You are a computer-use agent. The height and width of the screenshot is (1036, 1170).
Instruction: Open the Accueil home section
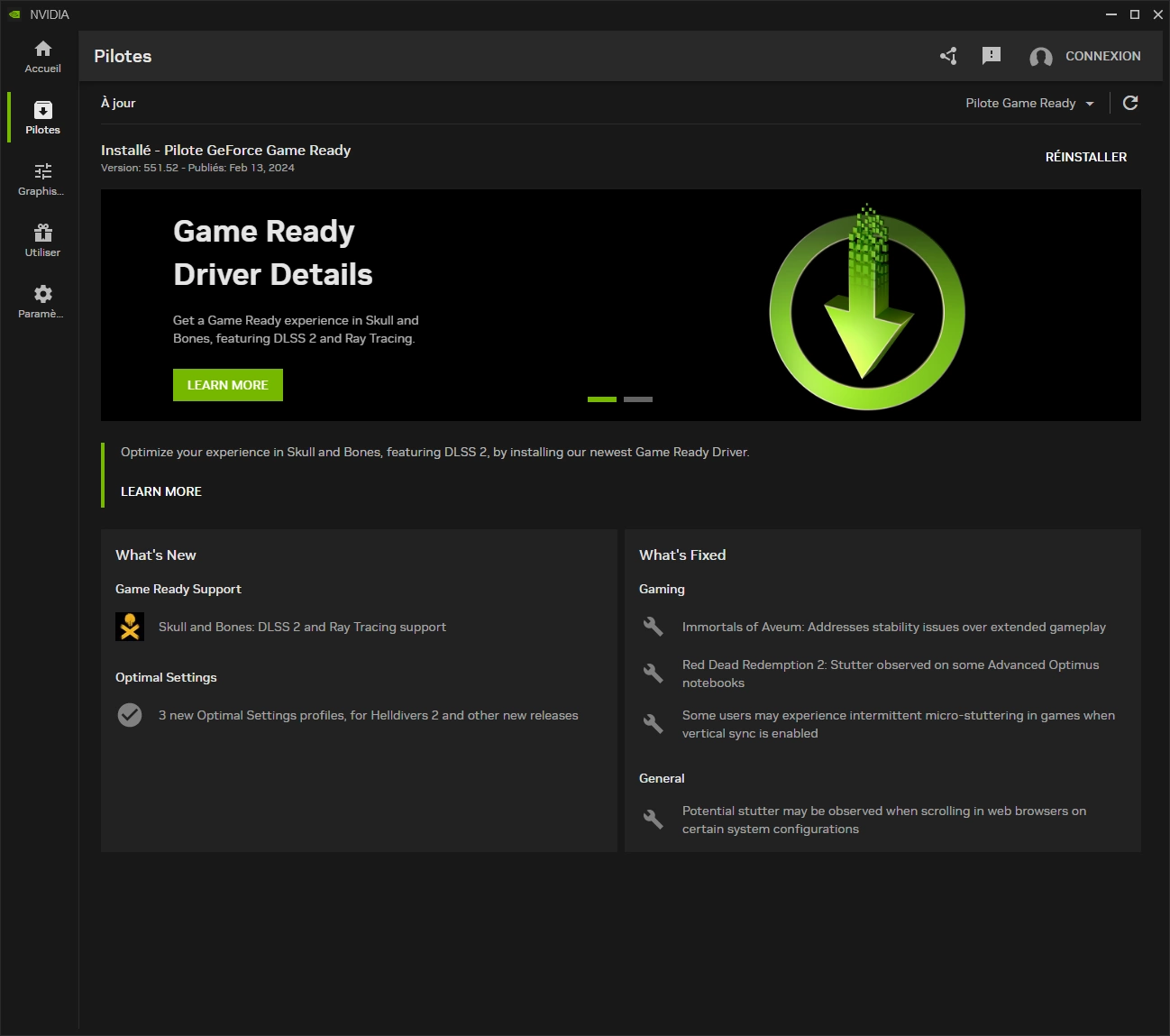tap(42, 57)
